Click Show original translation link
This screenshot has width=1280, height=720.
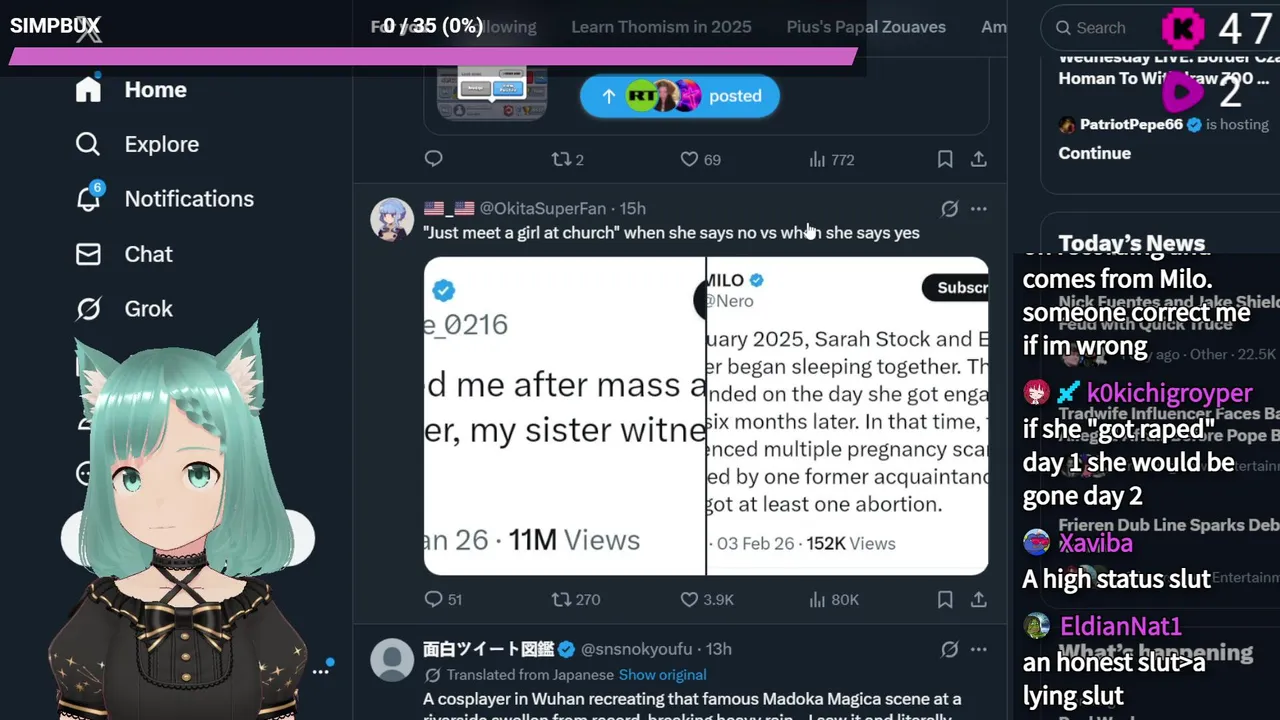tap(662, 675)
